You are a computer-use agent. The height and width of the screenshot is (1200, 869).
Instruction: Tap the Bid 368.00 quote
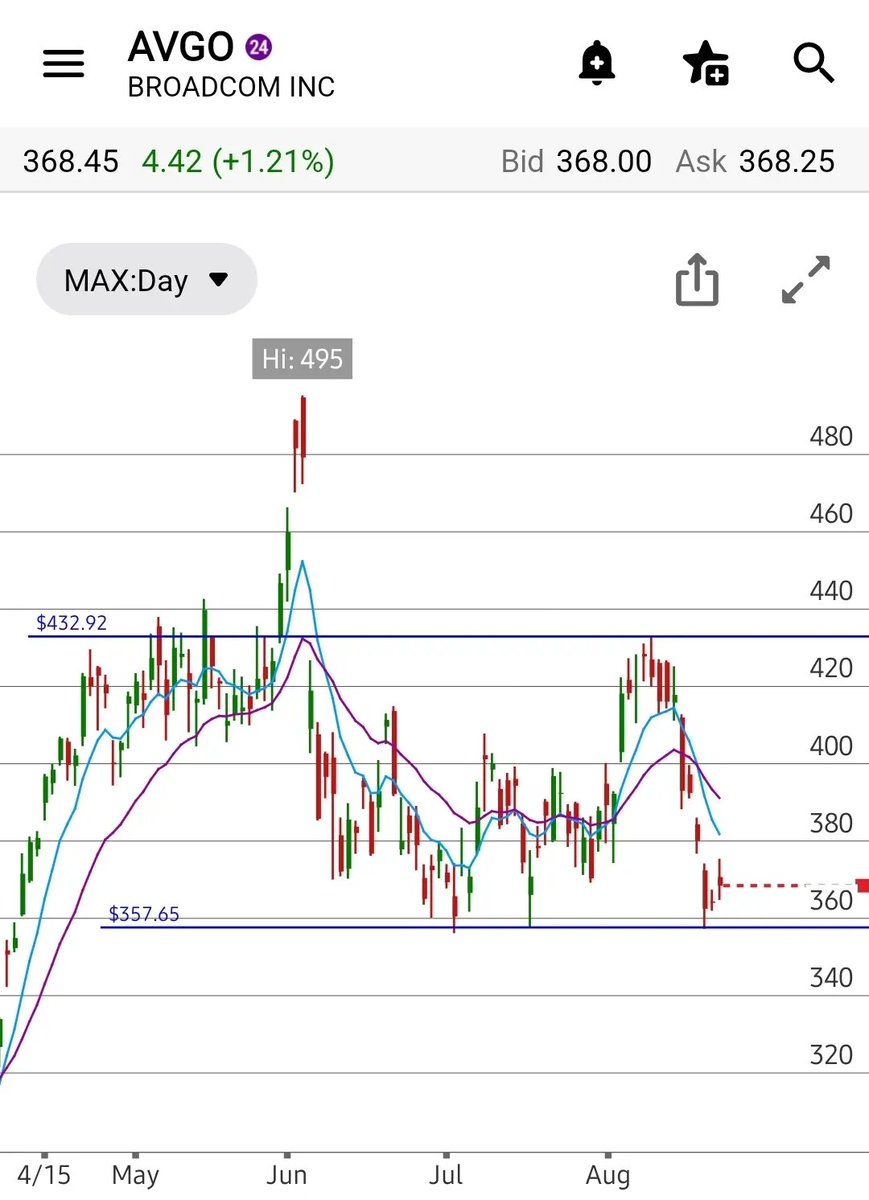click(576, 161)
